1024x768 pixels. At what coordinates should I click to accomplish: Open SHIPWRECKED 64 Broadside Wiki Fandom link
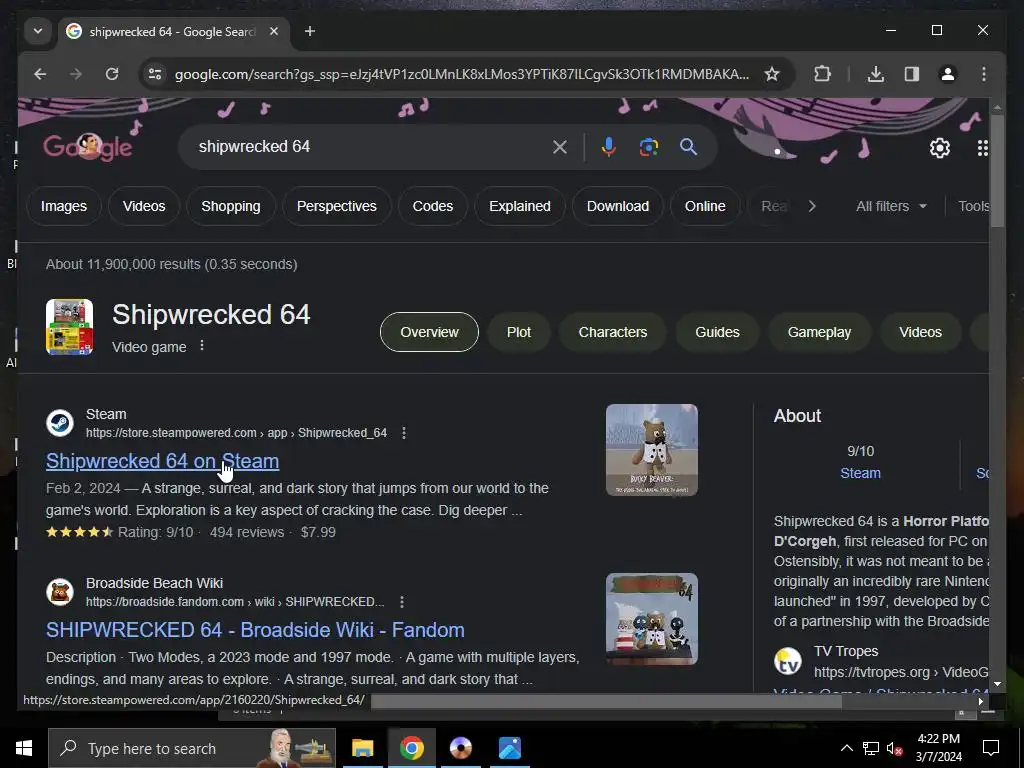point(255,630)
